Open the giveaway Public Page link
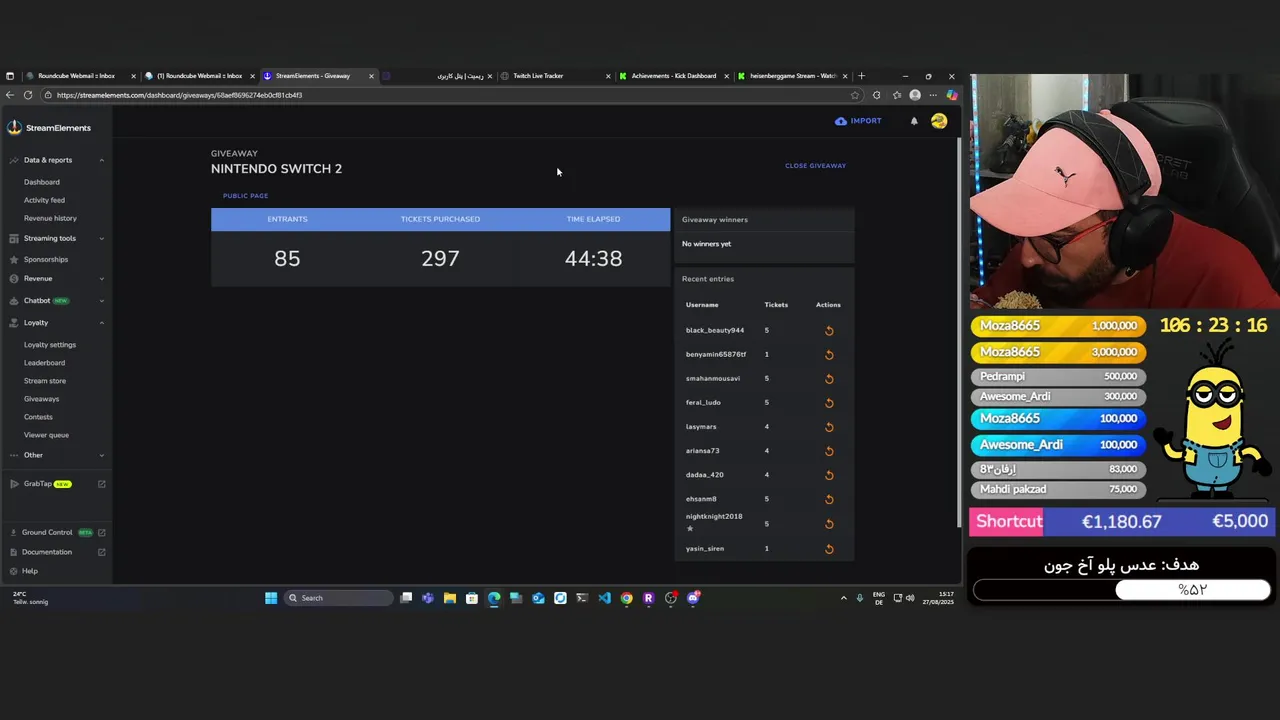The width and height of the screenshot is (1280, 720). [x=245, y=196]
